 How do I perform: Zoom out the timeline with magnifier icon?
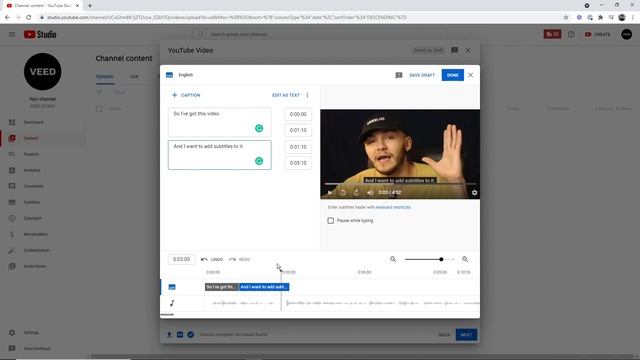[393, 259]
